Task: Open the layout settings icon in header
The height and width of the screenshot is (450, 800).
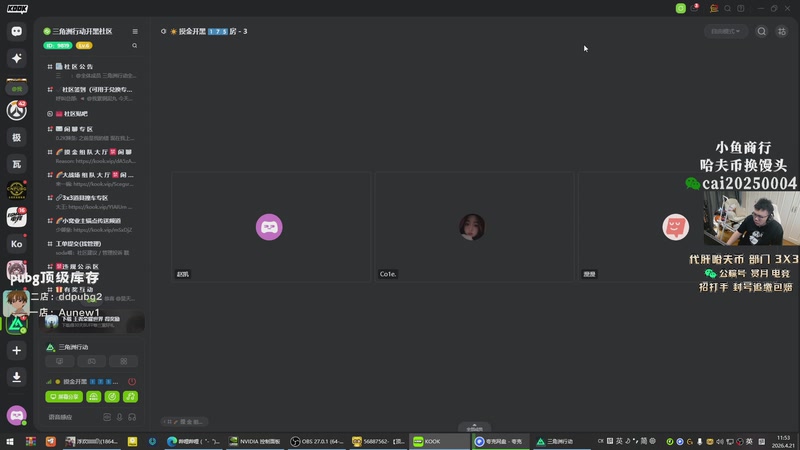Action: 782,32
